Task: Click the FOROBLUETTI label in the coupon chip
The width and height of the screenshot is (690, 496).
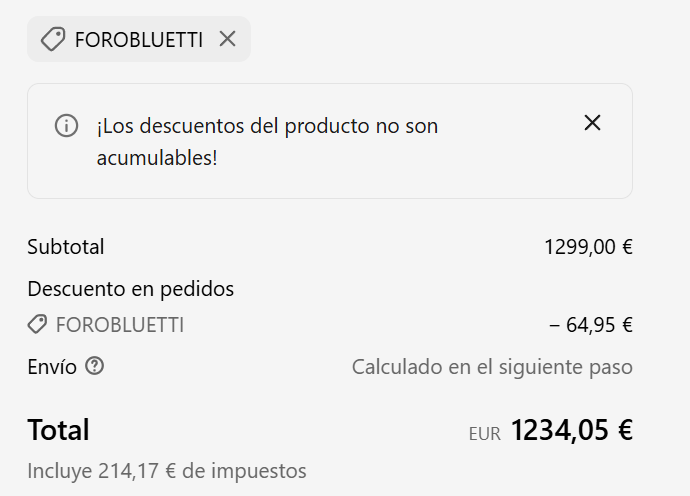Action: pos(138,40)
